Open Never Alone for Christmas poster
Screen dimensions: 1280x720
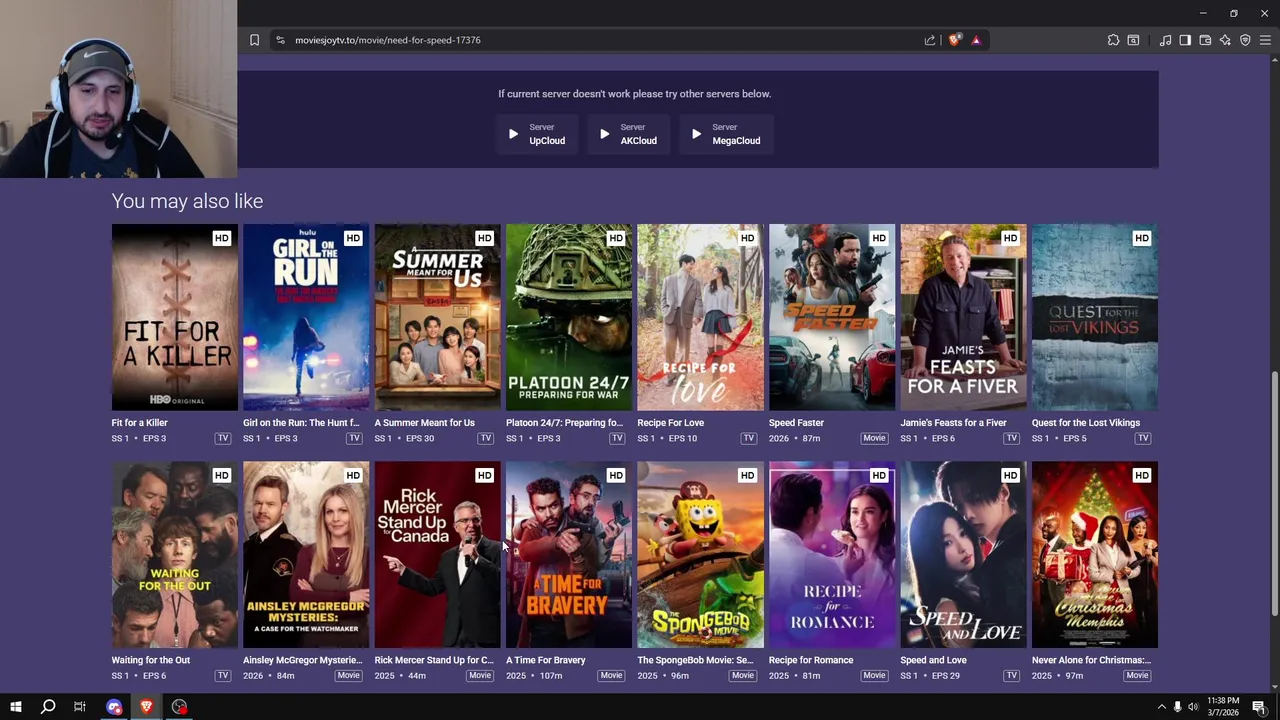pos(1095,555)
